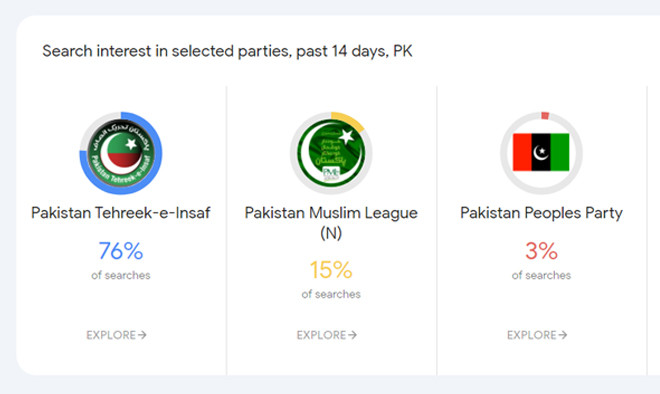
Task: Select the Pakistan Peoples Party name text
Action: [x=541, y=213]
